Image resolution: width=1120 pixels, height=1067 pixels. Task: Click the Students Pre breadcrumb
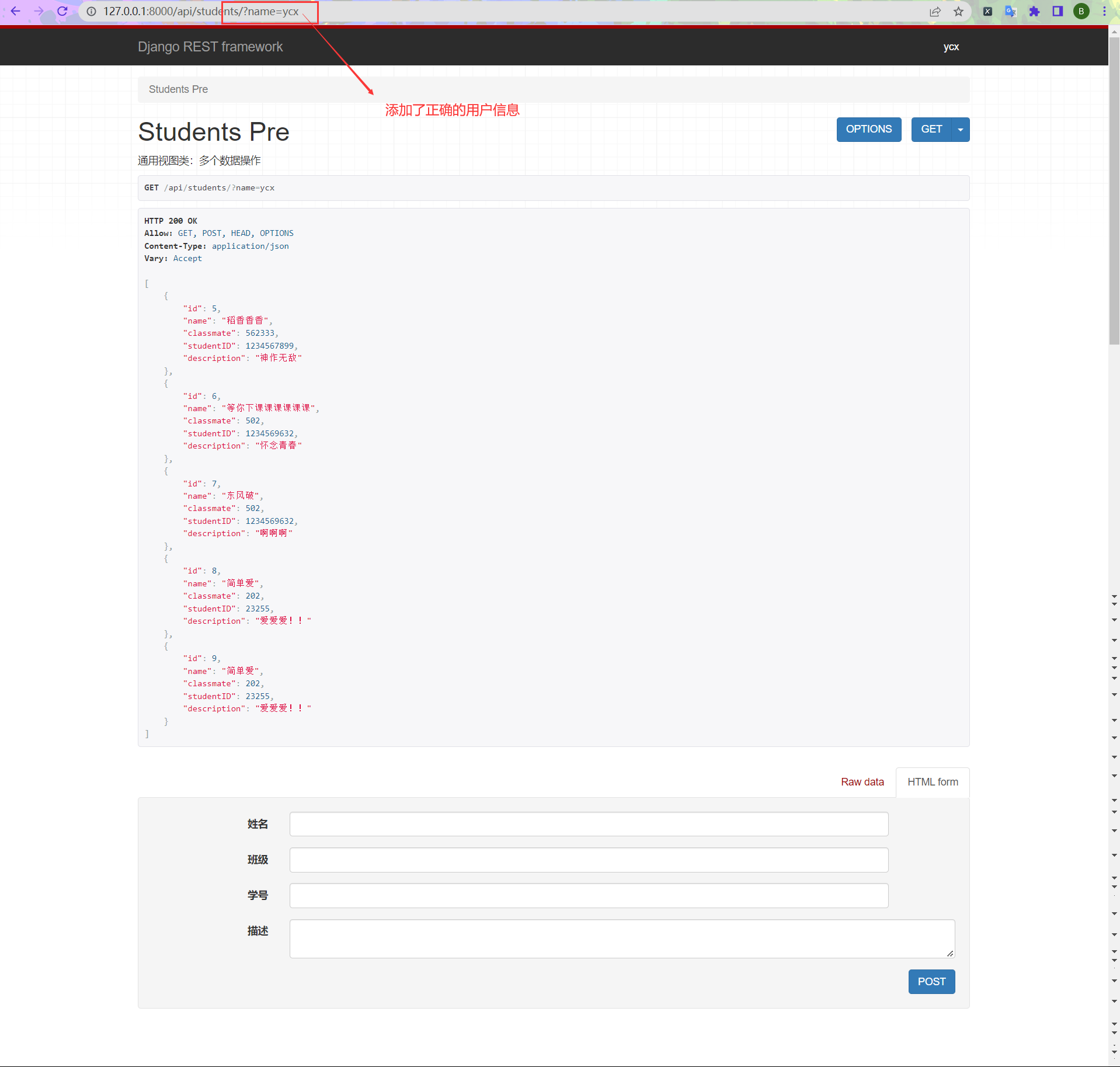point(178,89)
